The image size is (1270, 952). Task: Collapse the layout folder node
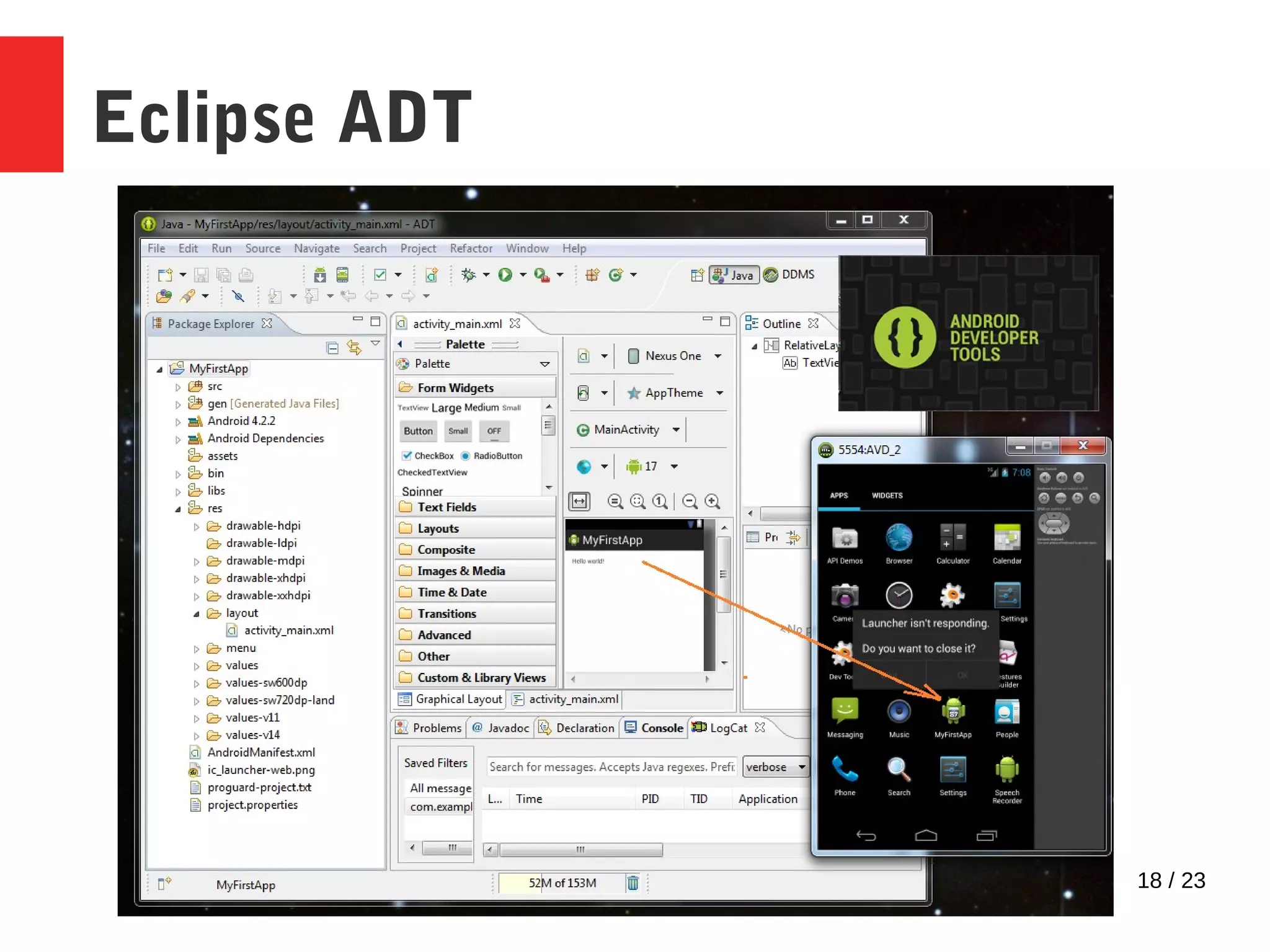197,614
